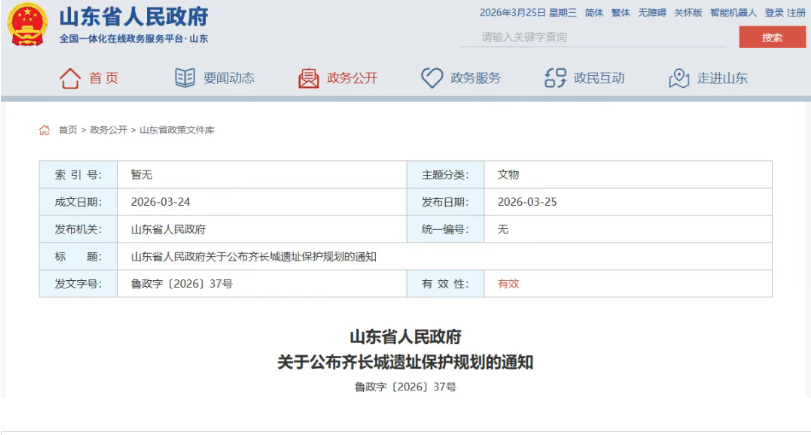This screenshot has height=435, width=811.
Task: Switch to 简体 simplified Chinese
Action: point(594,13)
